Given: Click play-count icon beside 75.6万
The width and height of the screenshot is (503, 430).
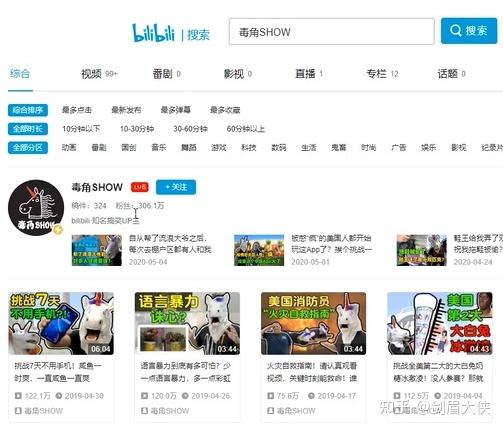Looking at the screenshot, I should [x=271, y=396].
